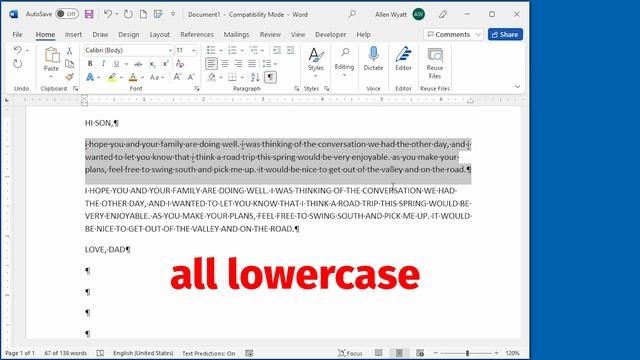This screenshot has height=360, width=640.
Task: Click English (United States) language
Action: [143, 353]
